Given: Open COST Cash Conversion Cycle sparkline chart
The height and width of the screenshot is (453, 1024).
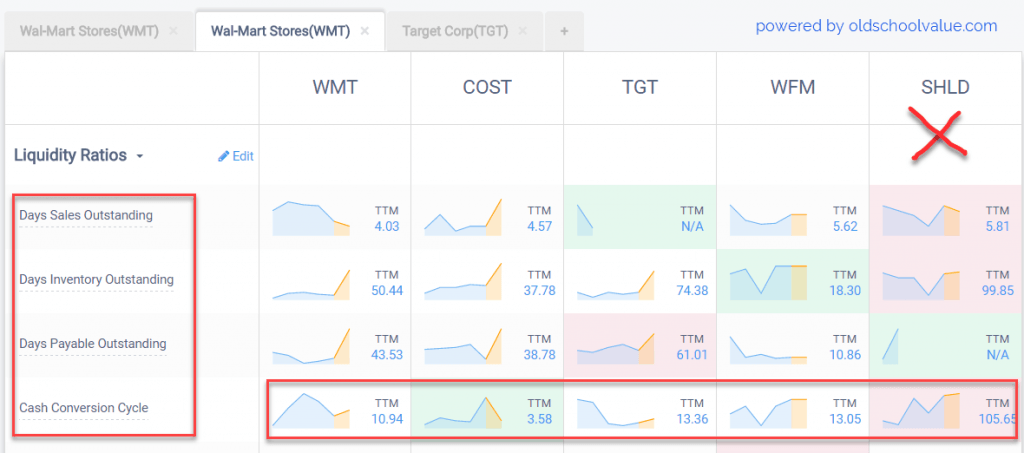Looking at the screenshot, I should 463,412.
